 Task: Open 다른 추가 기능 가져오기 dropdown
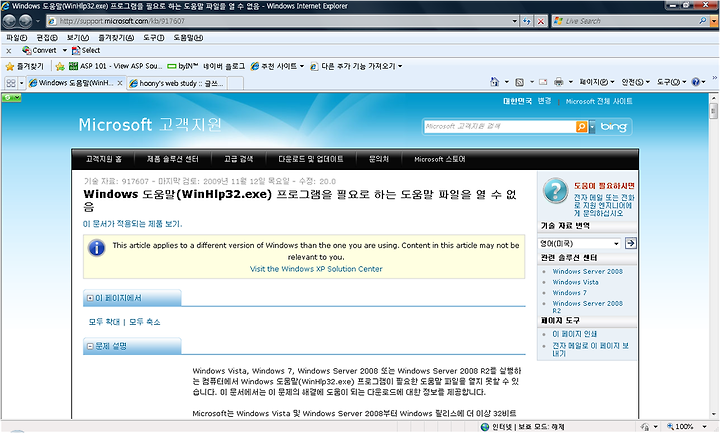click(356, 67)
